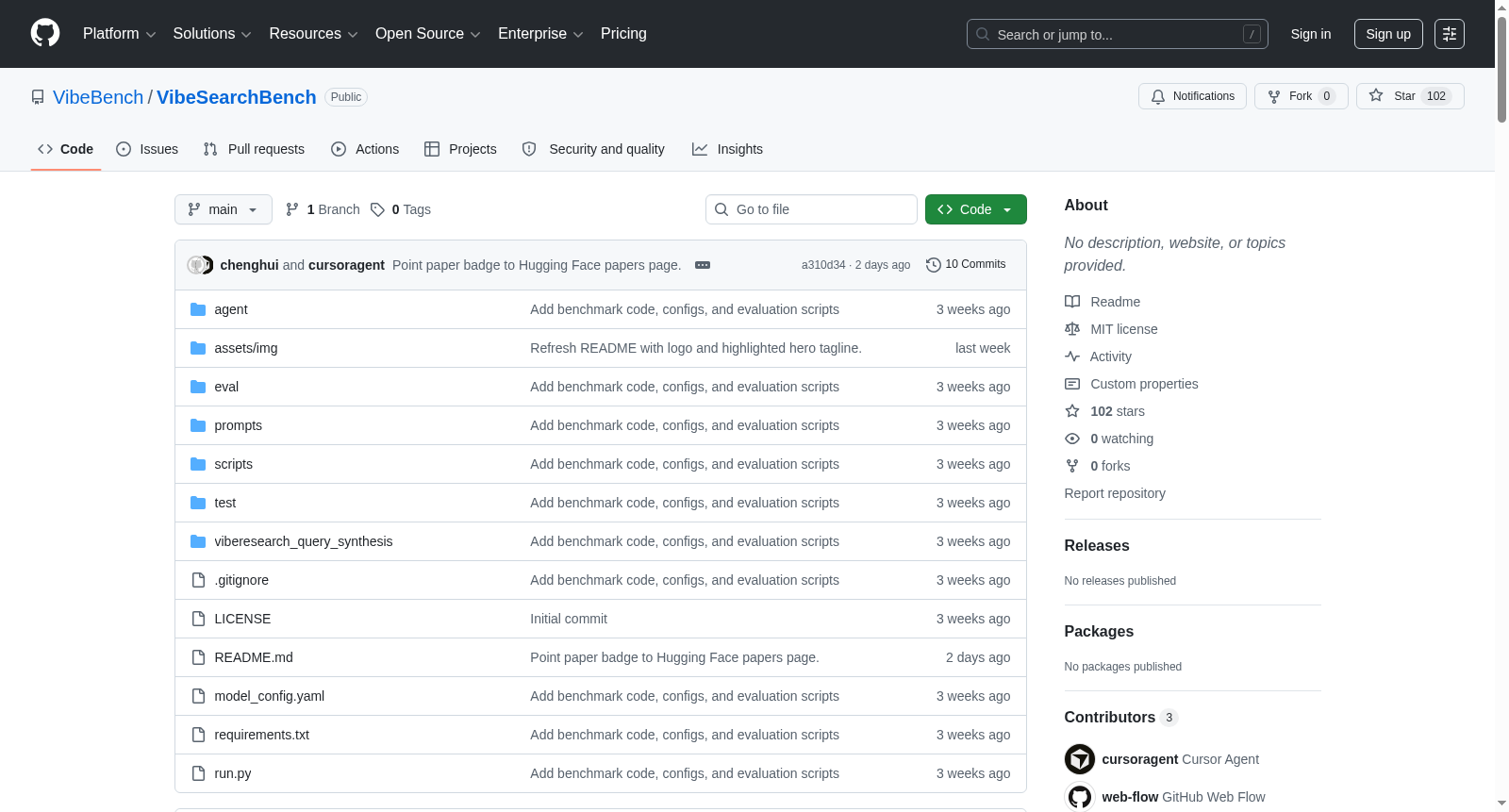The width and height of the screenshot is (1509, 812).
Task: Click the Sign in link
Action: click(x=1311, y=34)
